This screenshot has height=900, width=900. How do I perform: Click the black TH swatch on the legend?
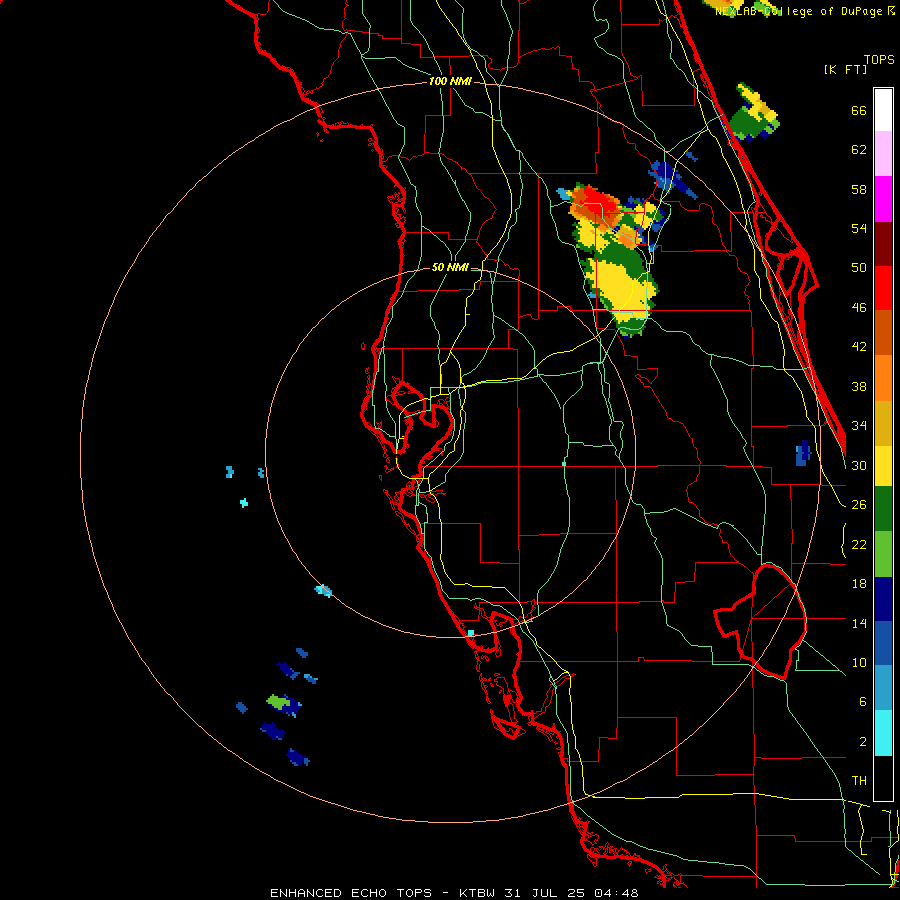tap(883, 778)
